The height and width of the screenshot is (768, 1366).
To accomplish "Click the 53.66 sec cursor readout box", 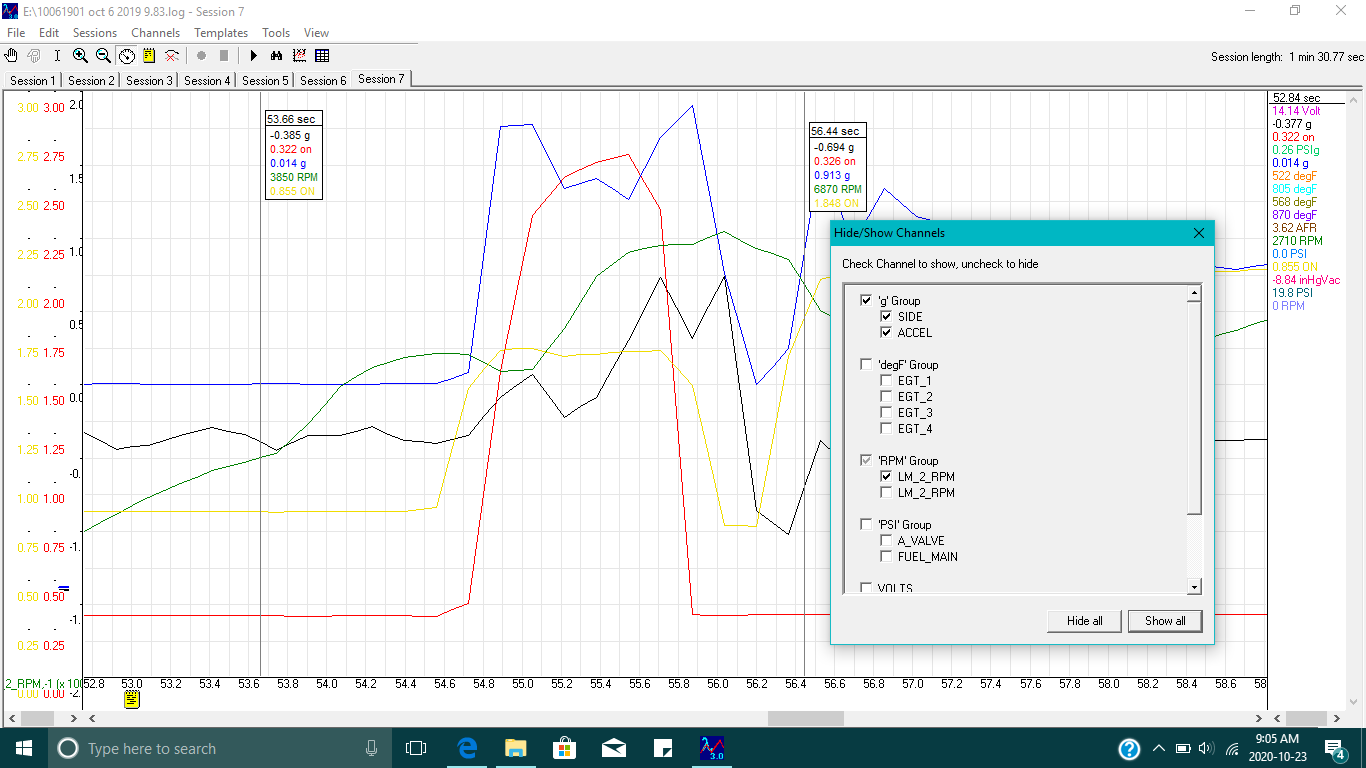I will [x=294, y=156].
